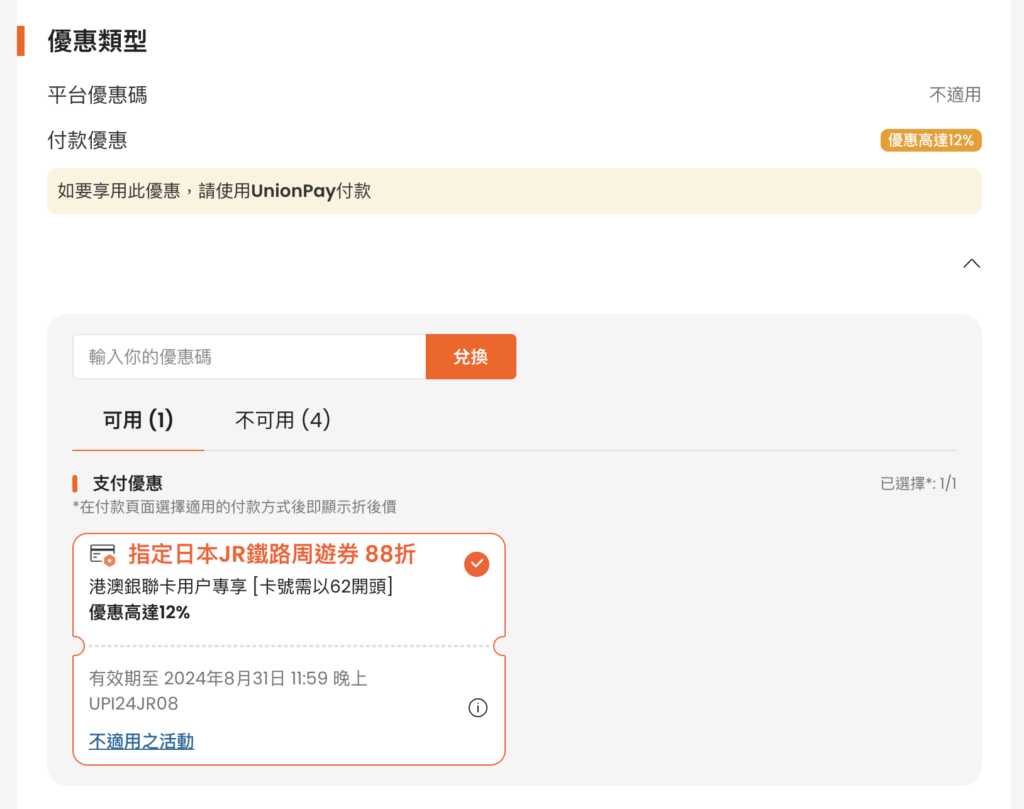
Task: Click the note about 付款頁面 discounted price
Action: (234, 507)
